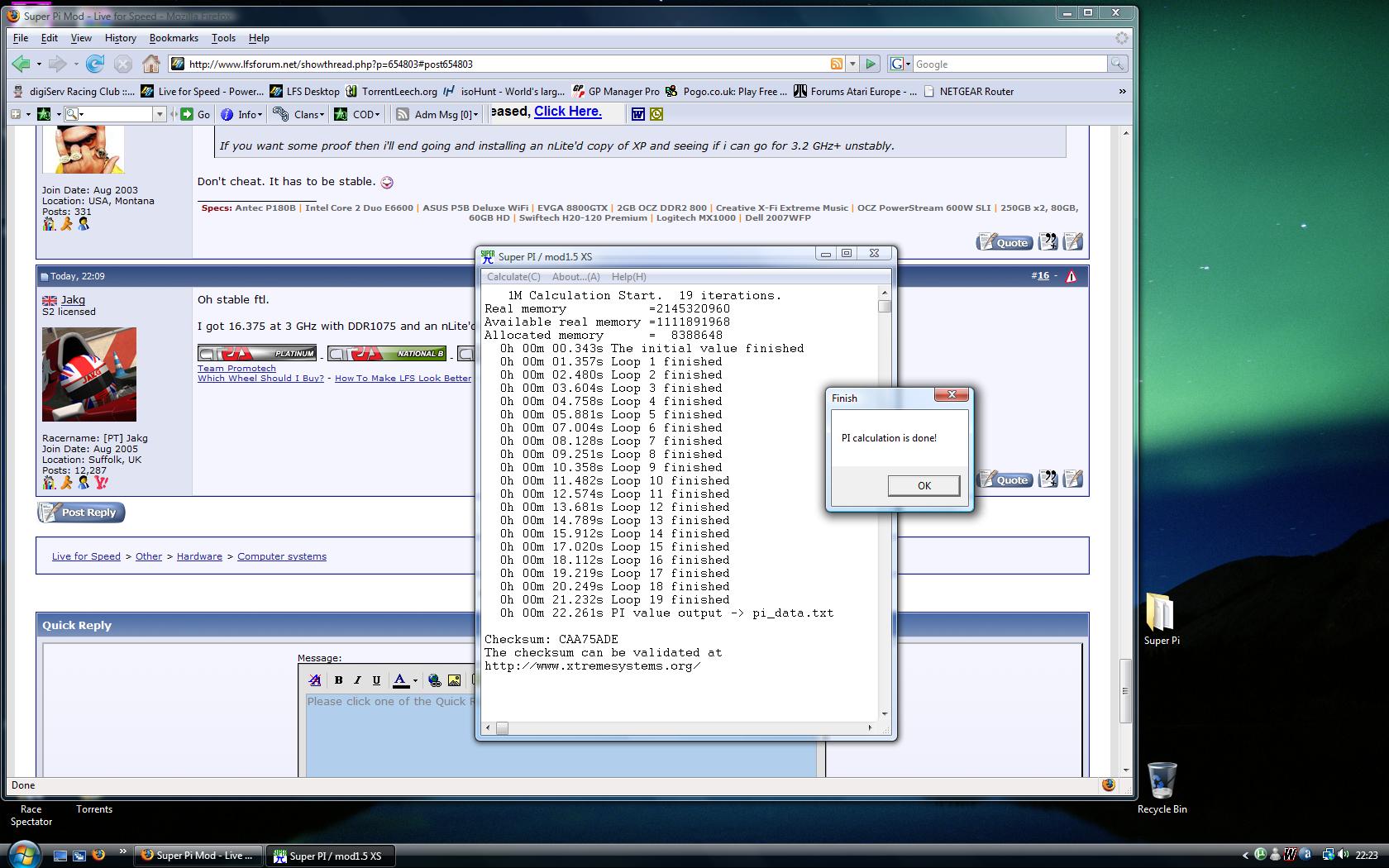This screenshot has height=868, width=1389.
Task: Open the Back button history dropdown arrow
Action: tap(38, 64)
